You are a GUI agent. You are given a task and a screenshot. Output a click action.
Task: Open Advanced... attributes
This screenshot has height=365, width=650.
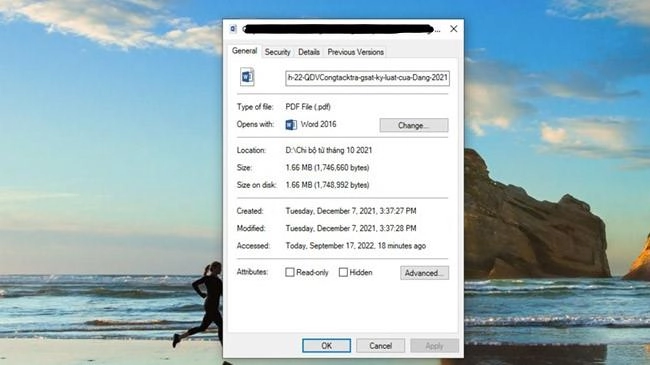424,273
